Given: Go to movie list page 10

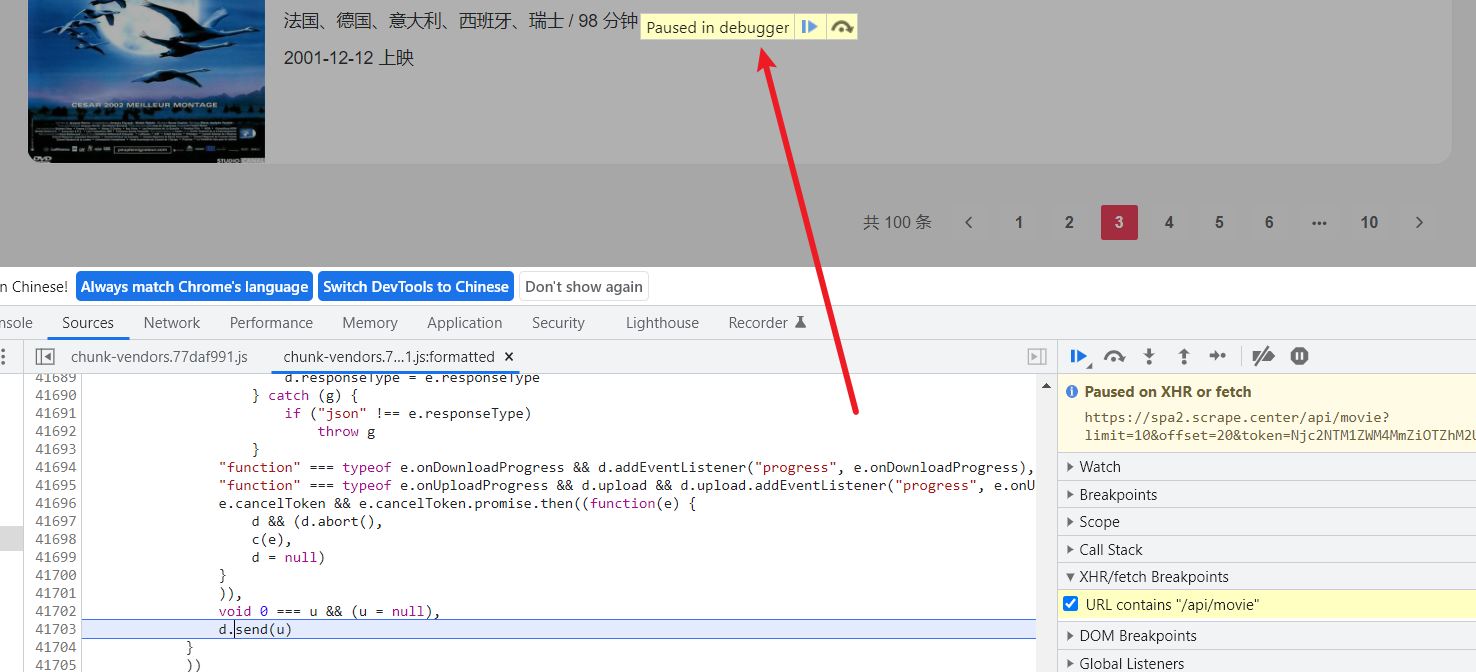Looking at the screenshot, I should tap(1369, 222).
